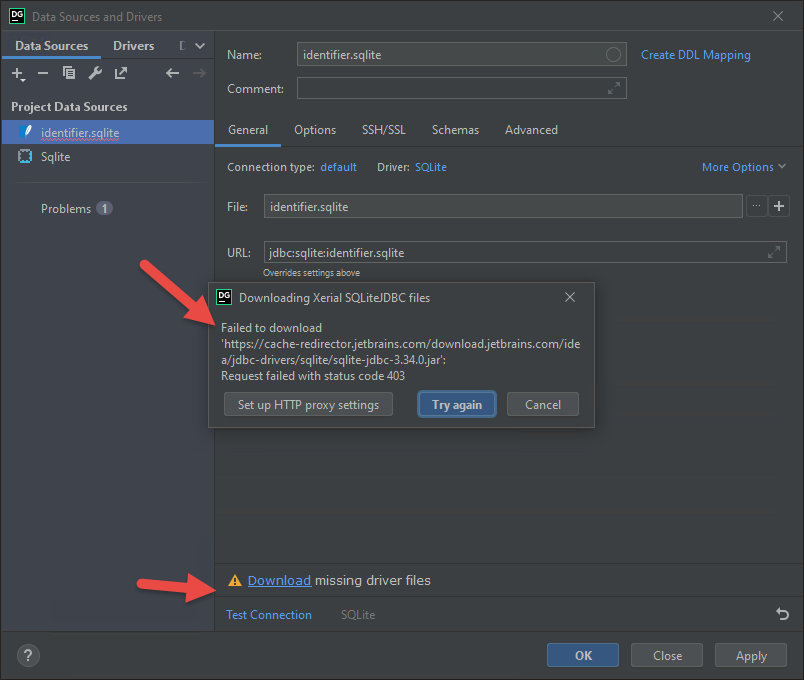Open Create DDL Mapping link

click(x=695, y=55)
